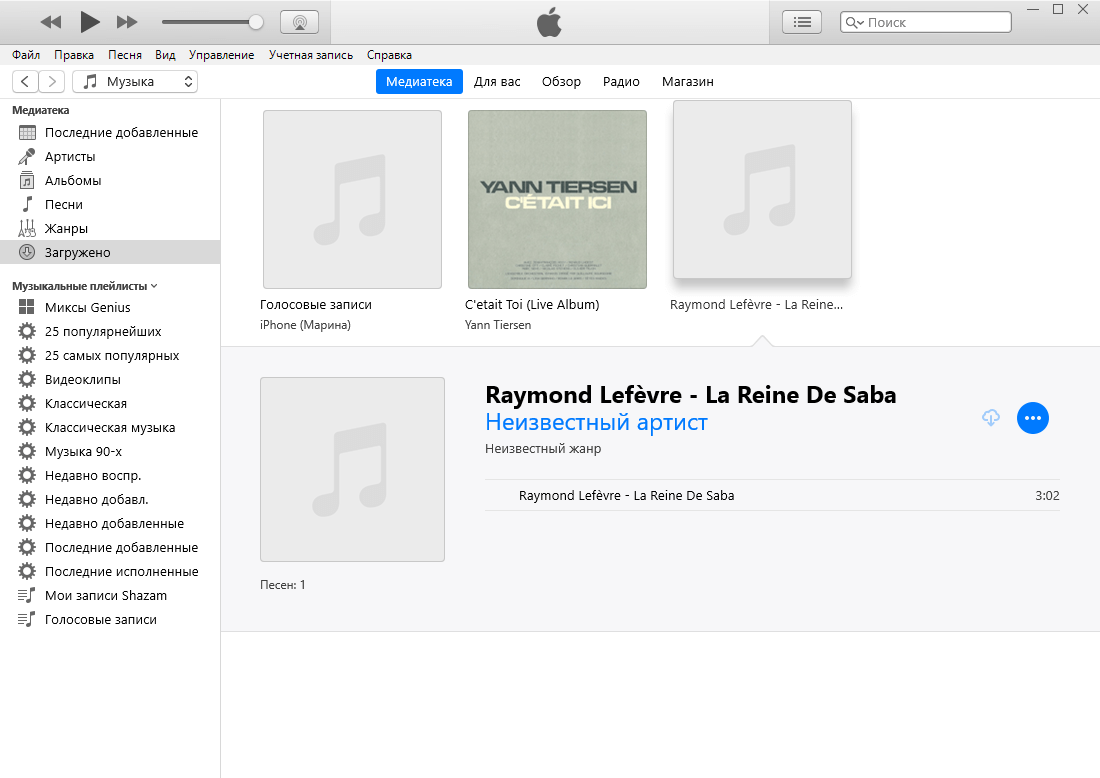Open the blue more options button

[x=1033, y=418]
